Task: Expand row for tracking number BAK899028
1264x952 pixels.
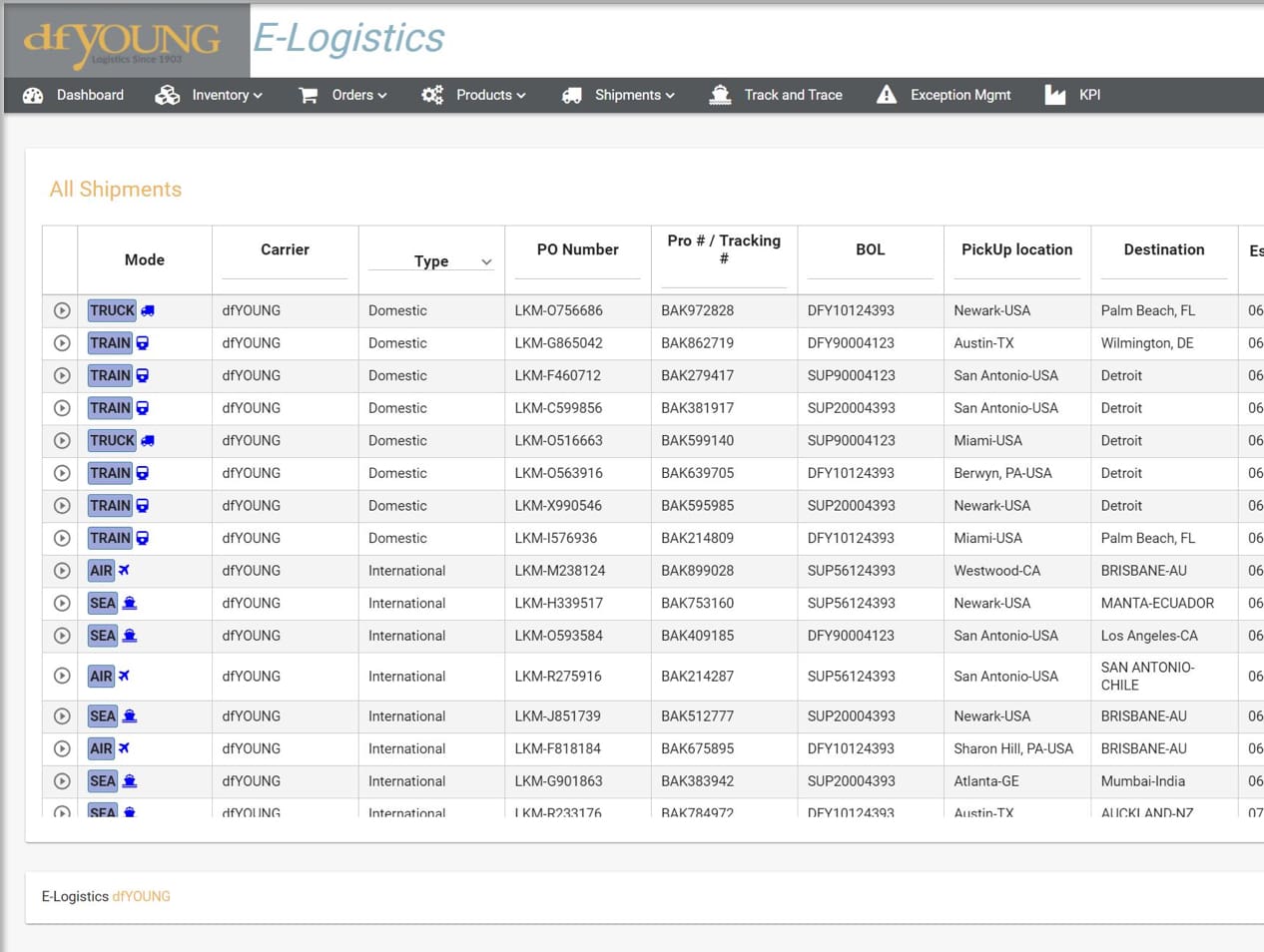Action: click(x=62, y=571)
